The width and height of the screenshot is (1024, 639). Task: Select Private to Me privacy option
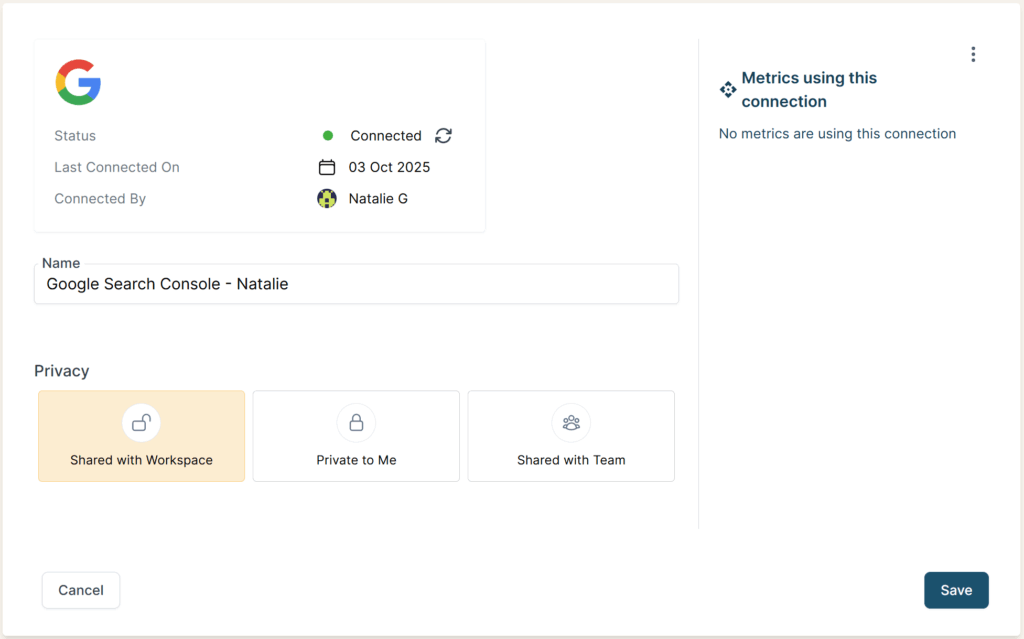(x=356, y=437)
